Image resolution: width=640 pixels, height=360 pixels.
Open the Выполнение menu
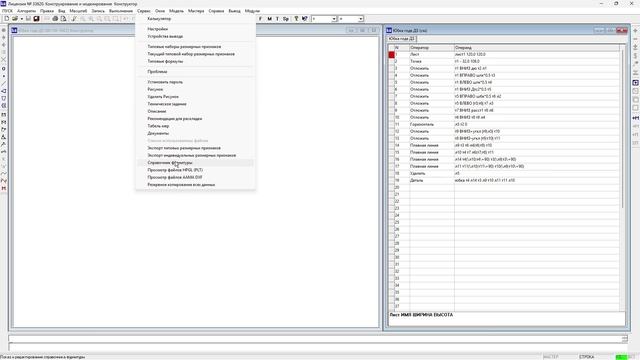(121, 11)
